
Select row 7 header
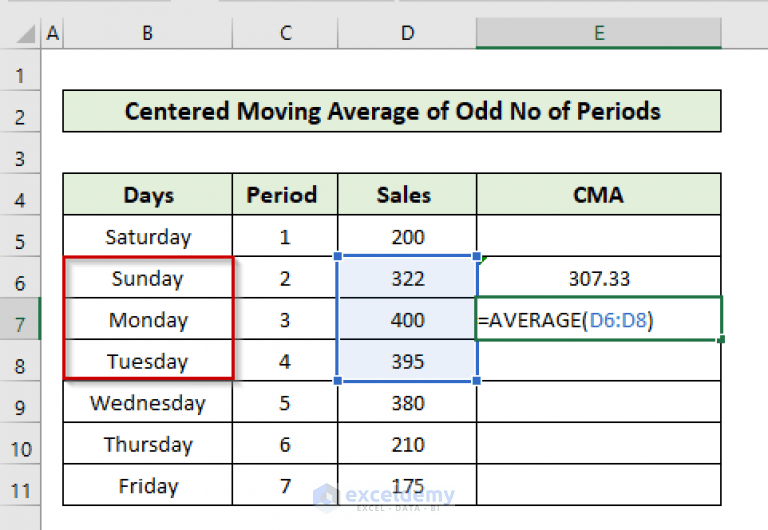click(x=20, y=319)
